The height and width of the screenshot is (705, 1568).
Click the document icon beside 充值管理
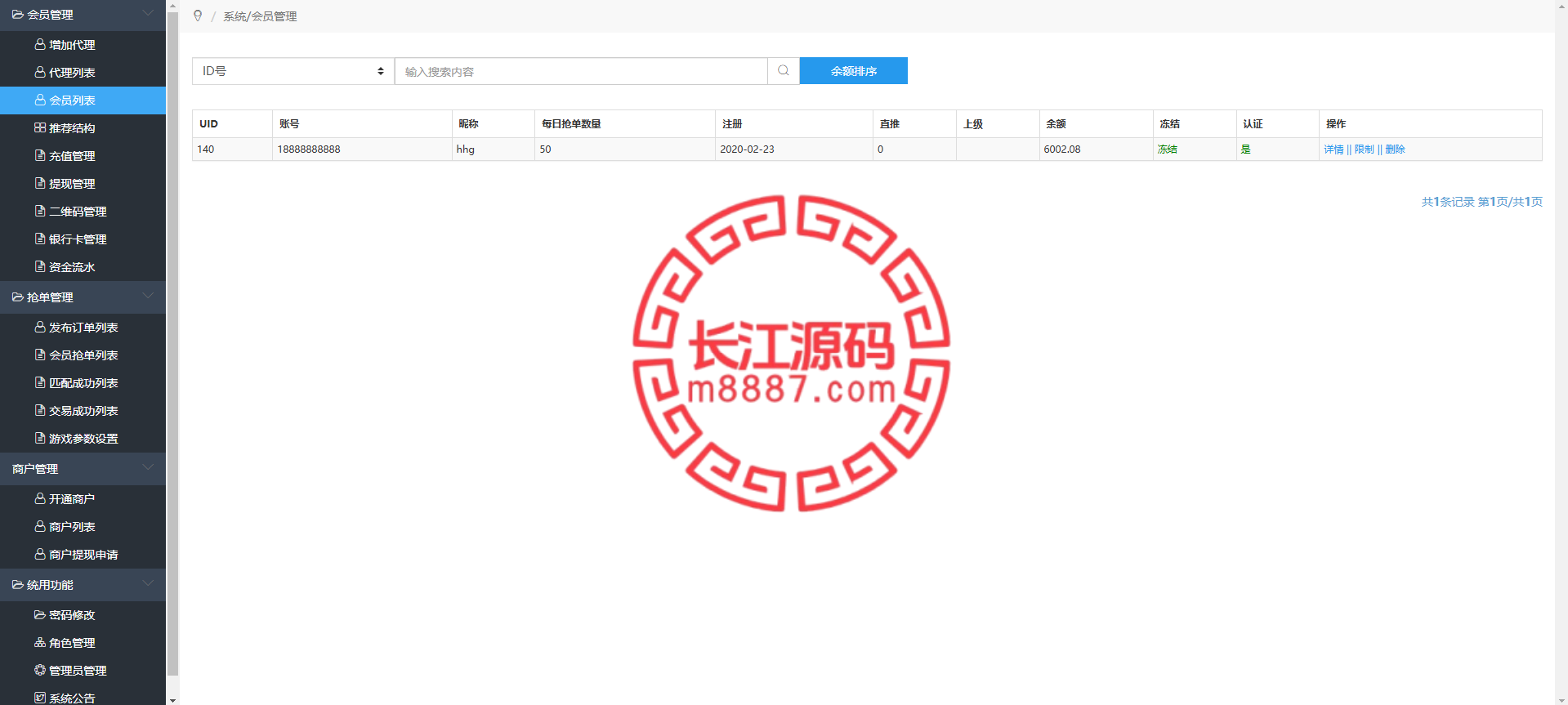[x=39, y=155]
